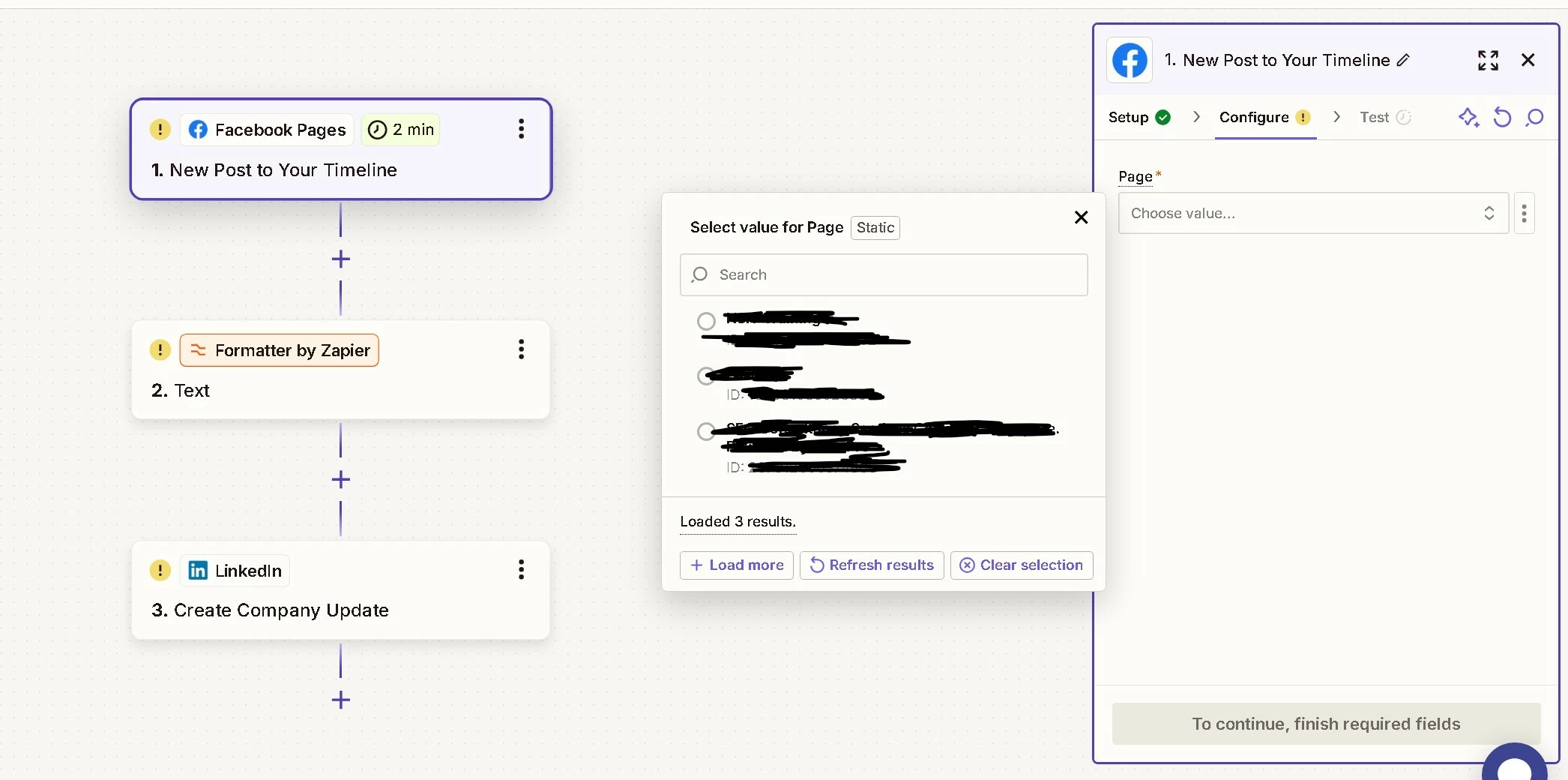Click the AI sparkle icon in panel toolbar
The image size is (1568, 780).
1468,117
